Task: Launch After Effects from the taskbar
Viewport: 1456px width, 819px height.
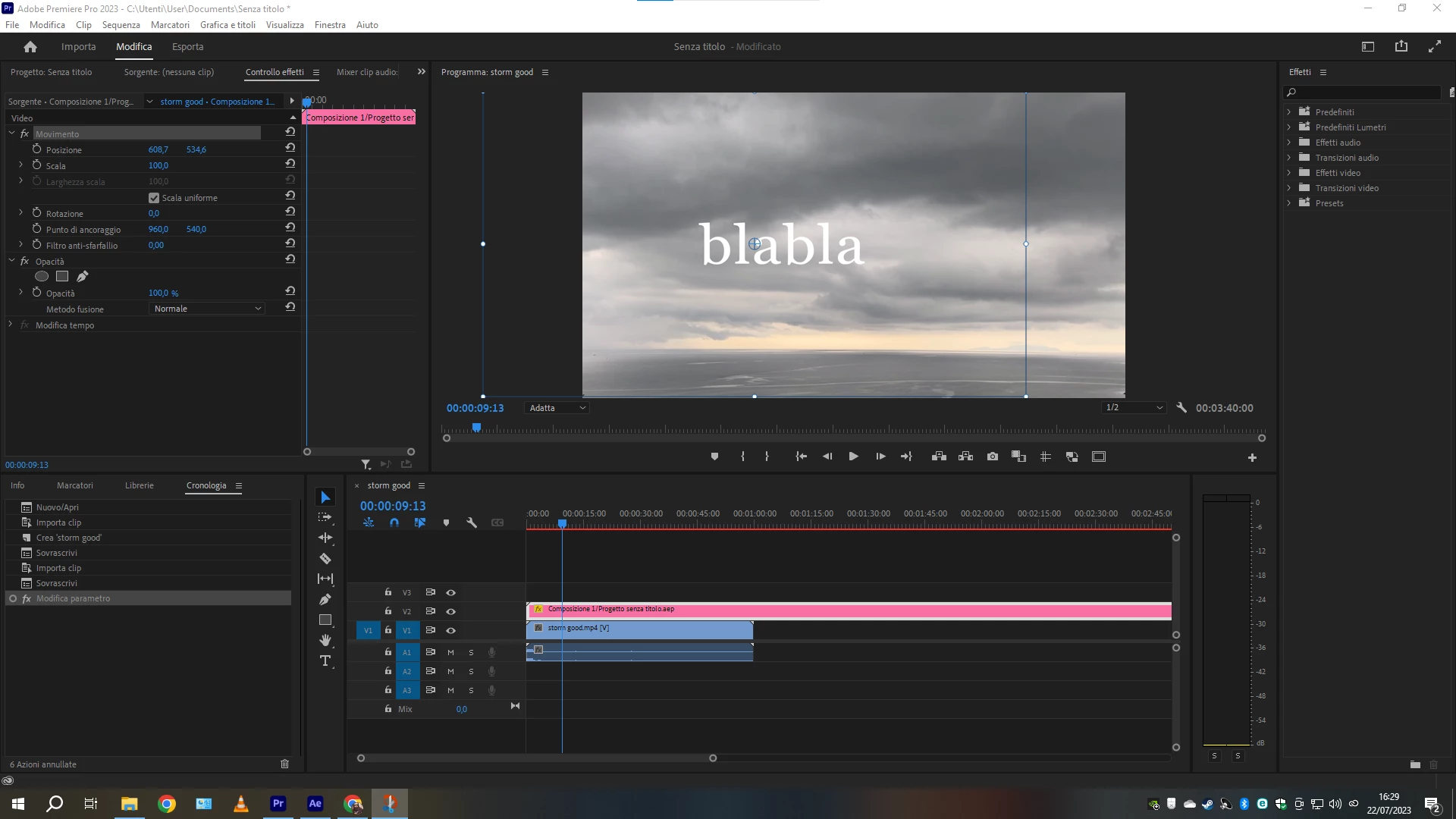Action: [x=315, y=804]
